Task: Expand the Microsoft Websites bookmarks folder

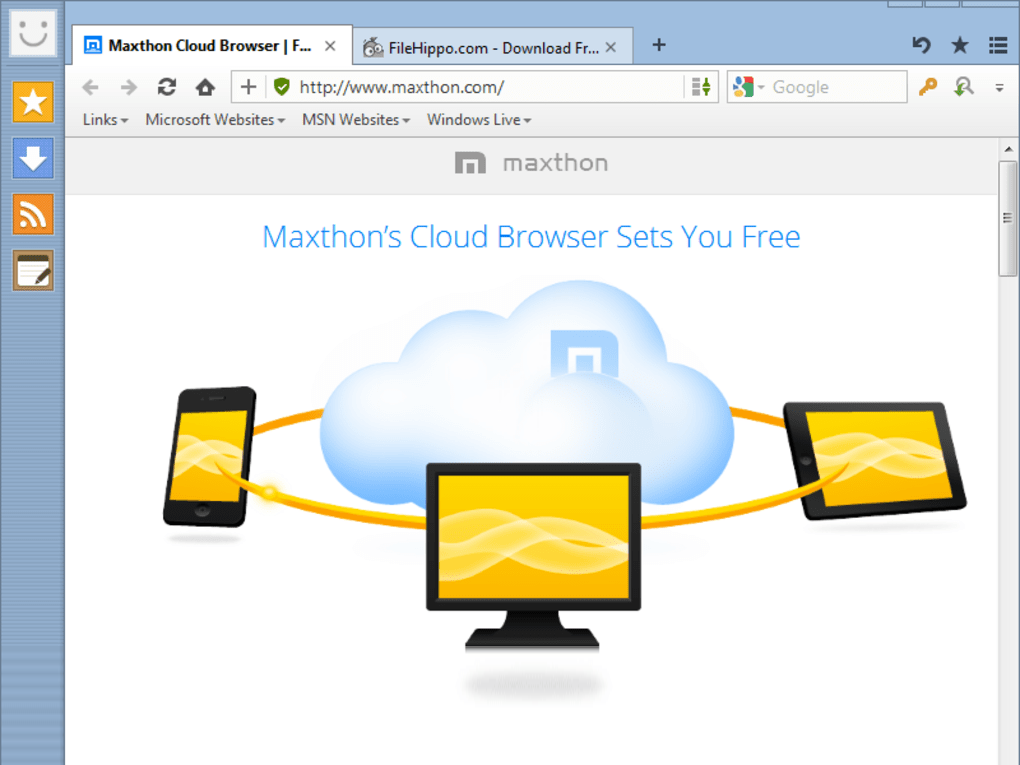Action: 215,120
